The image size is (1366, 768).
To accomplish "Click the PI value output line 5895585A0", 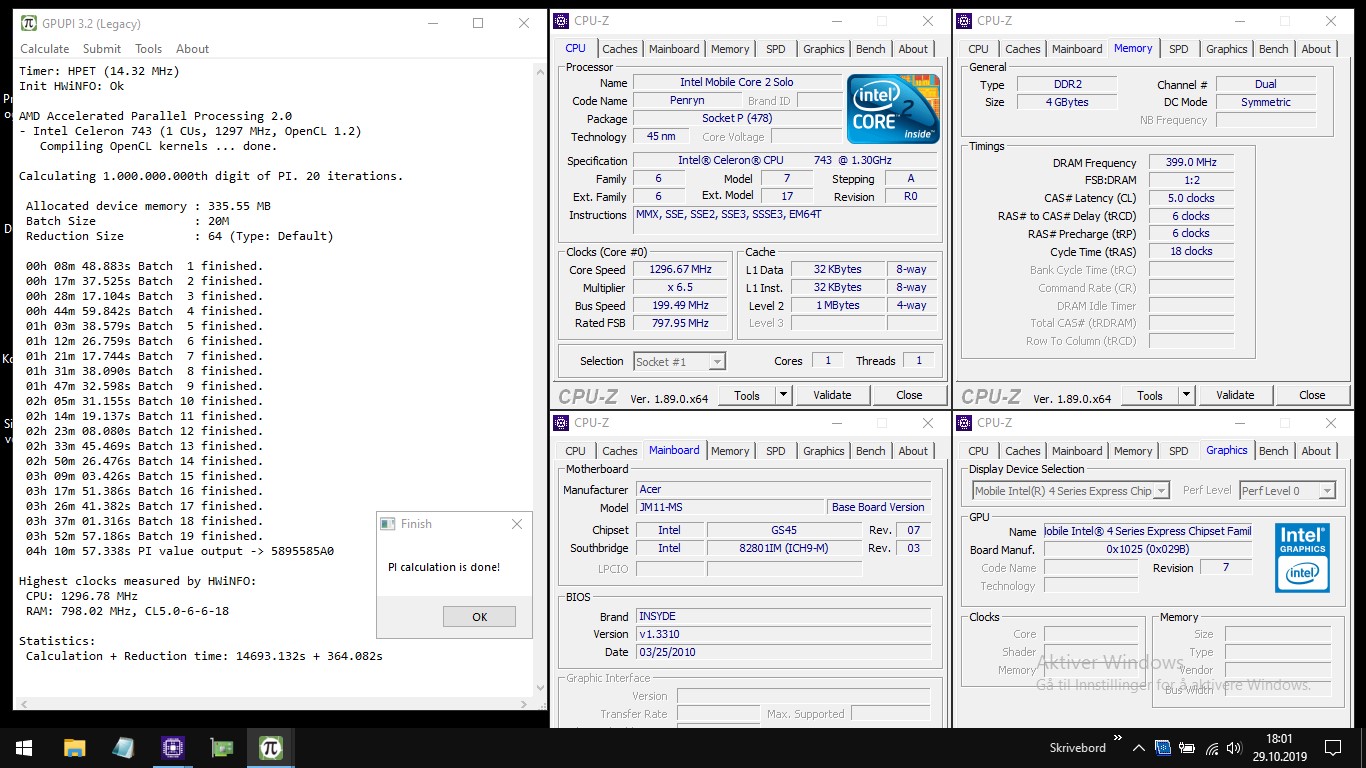I will click(180, 551).
